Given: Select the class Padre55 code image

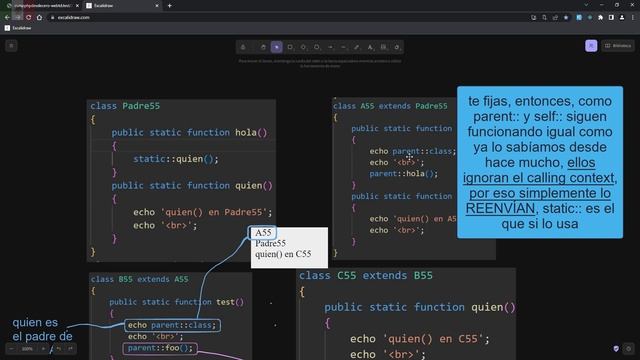Looking at the screenshot, I should pyautogui.click(x=181, y=180).
